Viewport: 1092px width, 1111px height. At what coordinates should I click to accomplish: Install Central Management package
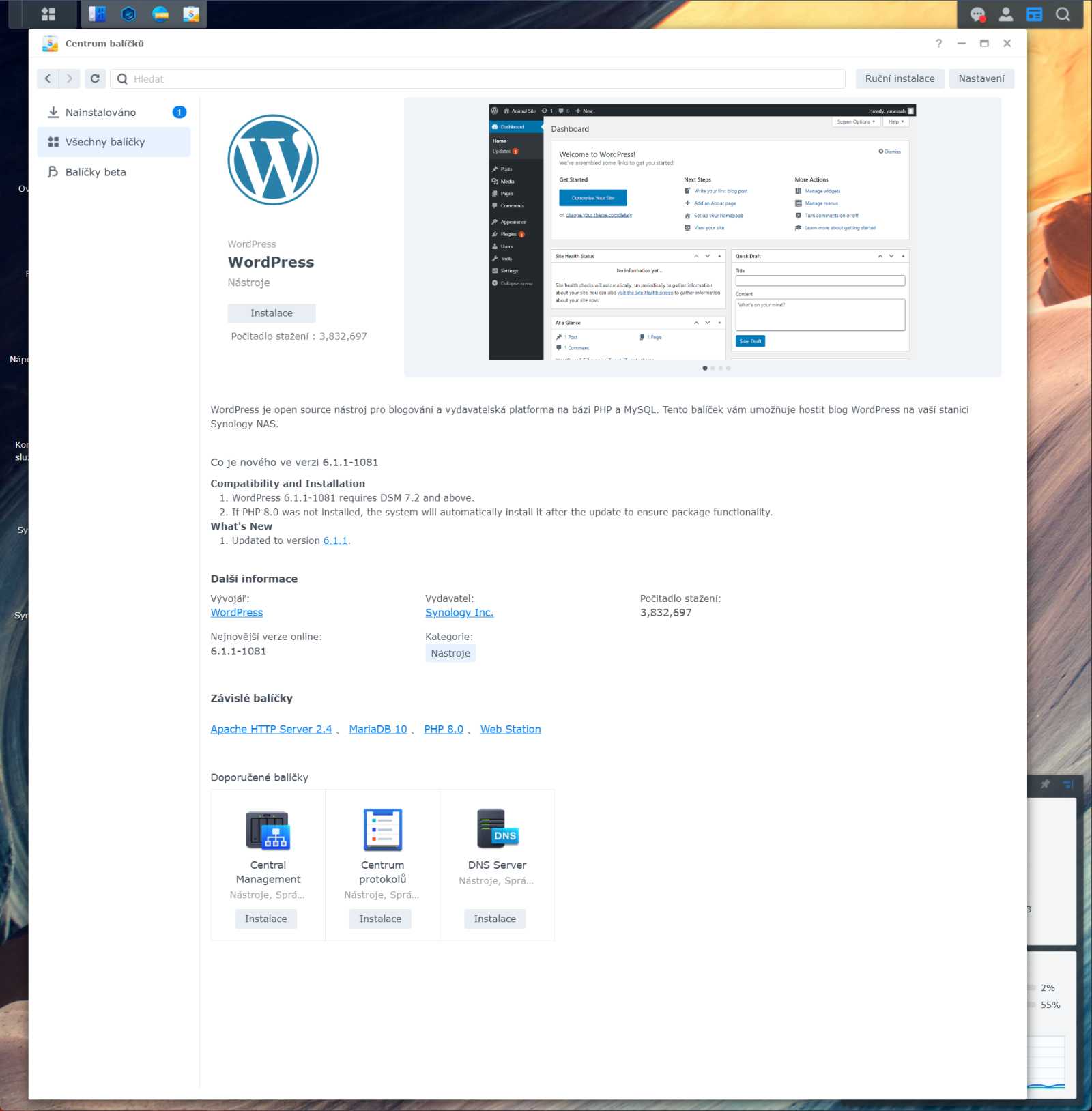266,919
